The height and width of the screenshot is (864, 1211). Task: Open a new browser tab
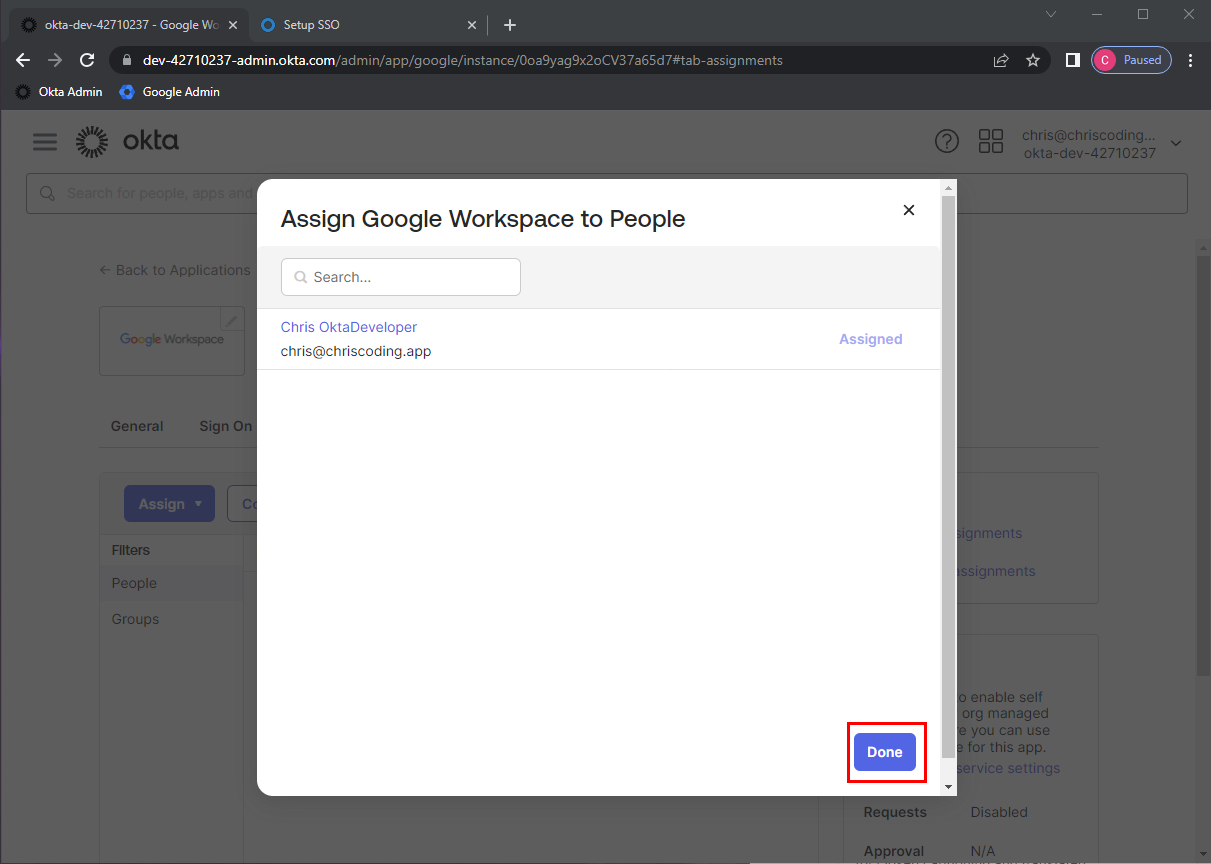coord(510,25)
